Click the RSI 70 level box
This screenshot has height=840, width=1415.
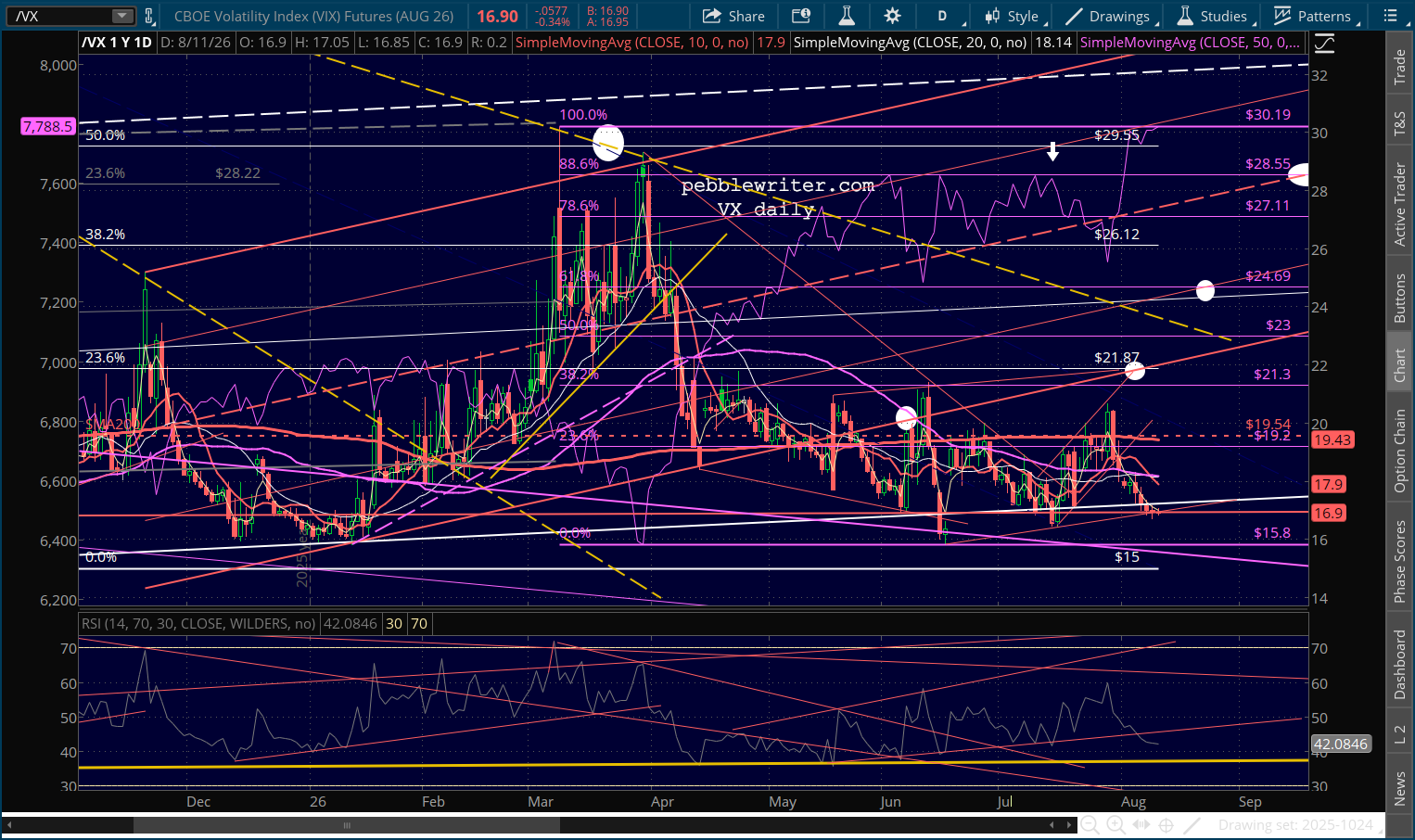point(419,624)
